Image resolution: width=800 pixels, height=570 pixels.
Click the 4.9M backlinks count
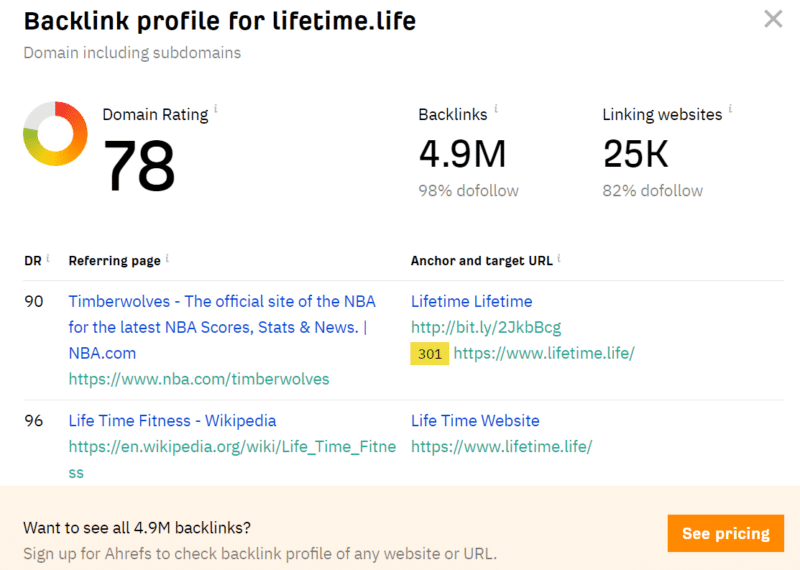[x=462, y=154]
